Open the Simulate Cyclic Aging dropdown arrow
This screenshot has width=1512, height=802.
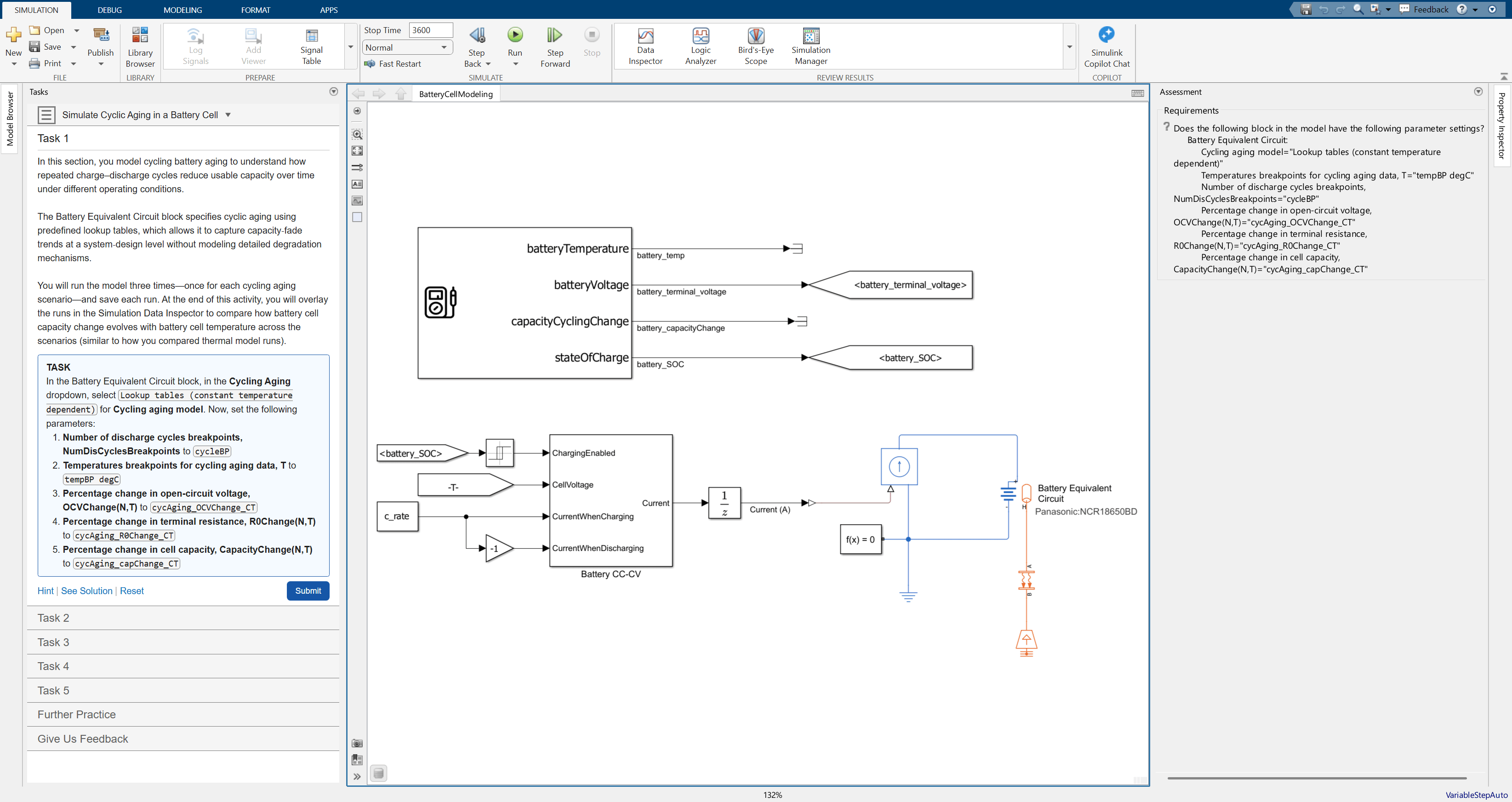pos(228,115)
